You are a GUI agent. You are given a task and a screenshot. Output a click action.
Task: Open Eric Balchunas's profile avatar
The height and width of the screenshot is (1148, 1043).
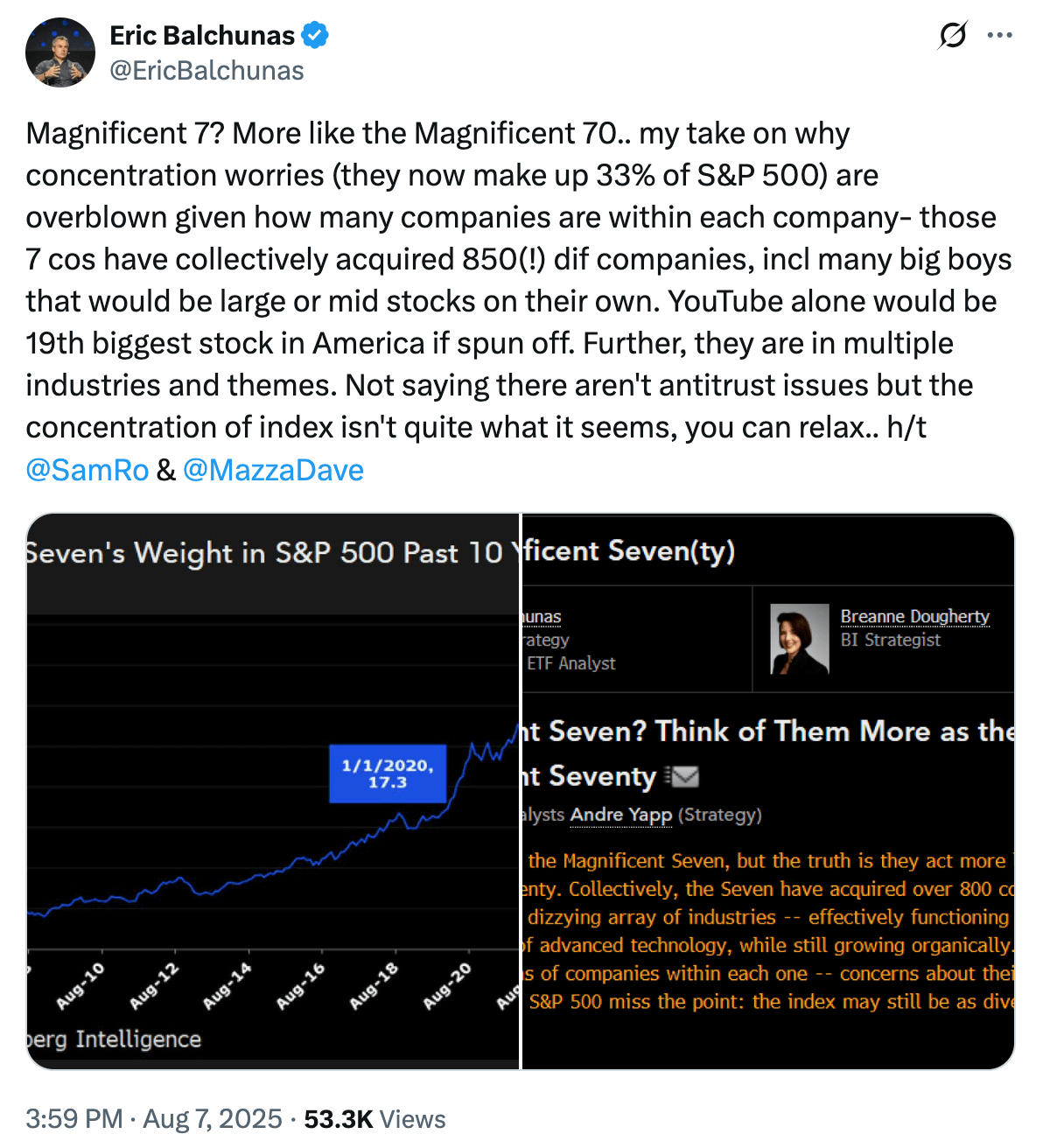coord(60,52)
